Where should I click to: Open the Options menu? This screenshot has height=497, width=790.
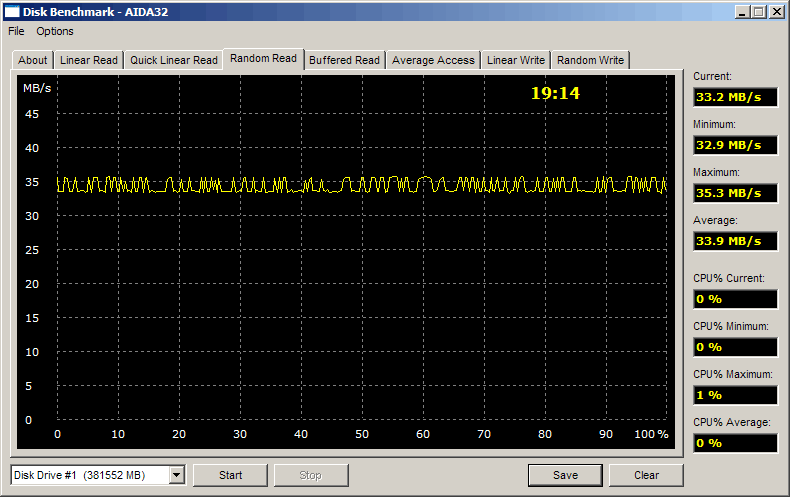(54, 31)
